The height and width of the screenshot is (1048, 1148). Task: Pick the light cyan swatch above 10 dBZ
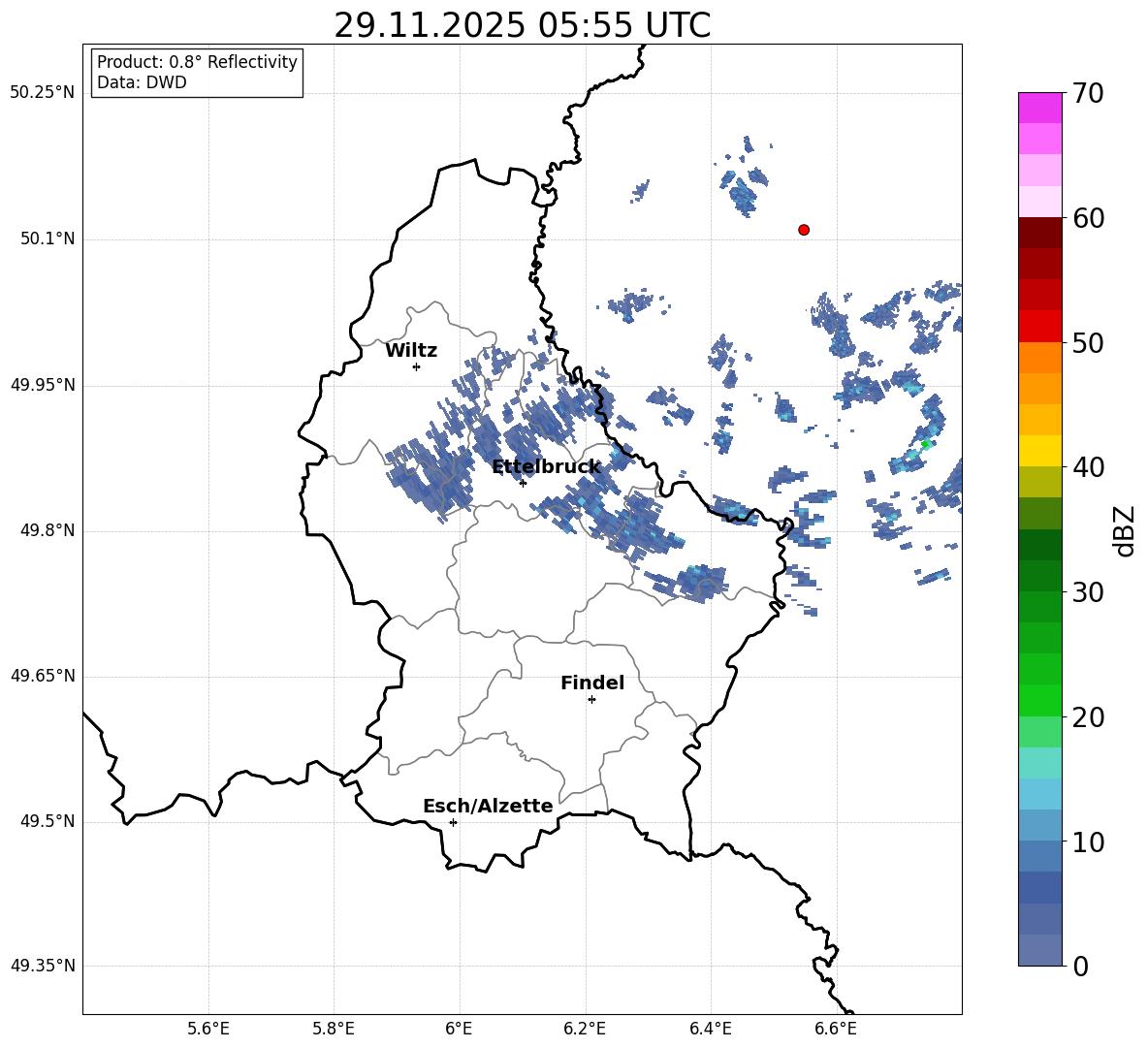(x=1039, y=794)
